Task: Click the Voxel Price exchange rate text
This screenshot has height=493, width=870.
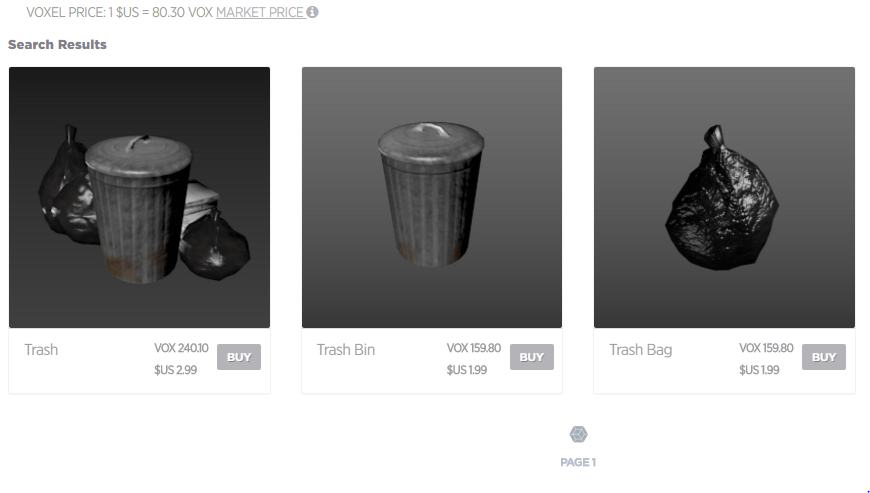Action: click(119, 12)
